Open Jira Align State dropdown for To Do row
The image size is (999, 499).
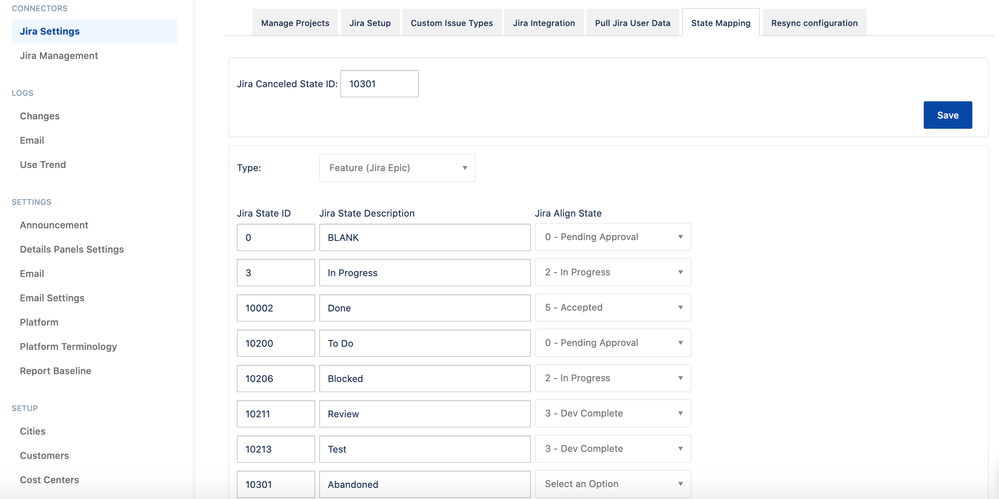(614, 343)
